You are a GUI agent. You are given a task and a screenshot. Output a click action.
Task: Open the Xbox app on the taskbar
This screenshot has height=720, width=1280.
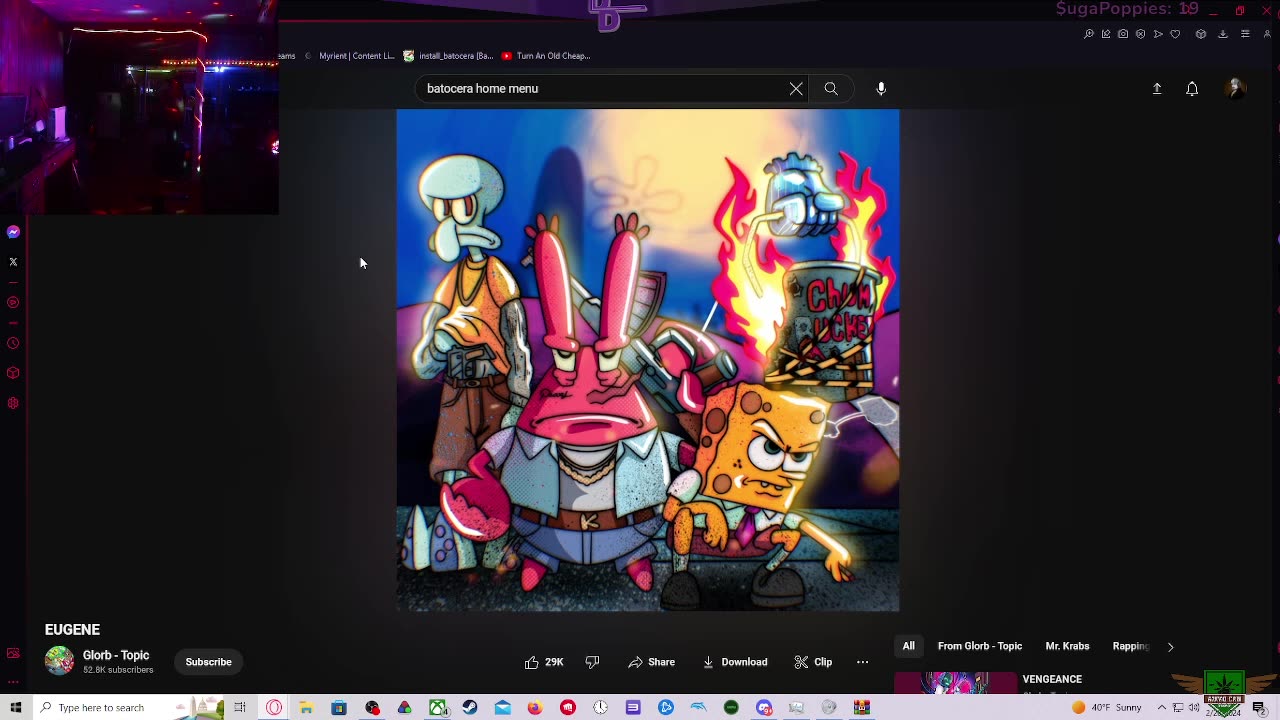437,708
